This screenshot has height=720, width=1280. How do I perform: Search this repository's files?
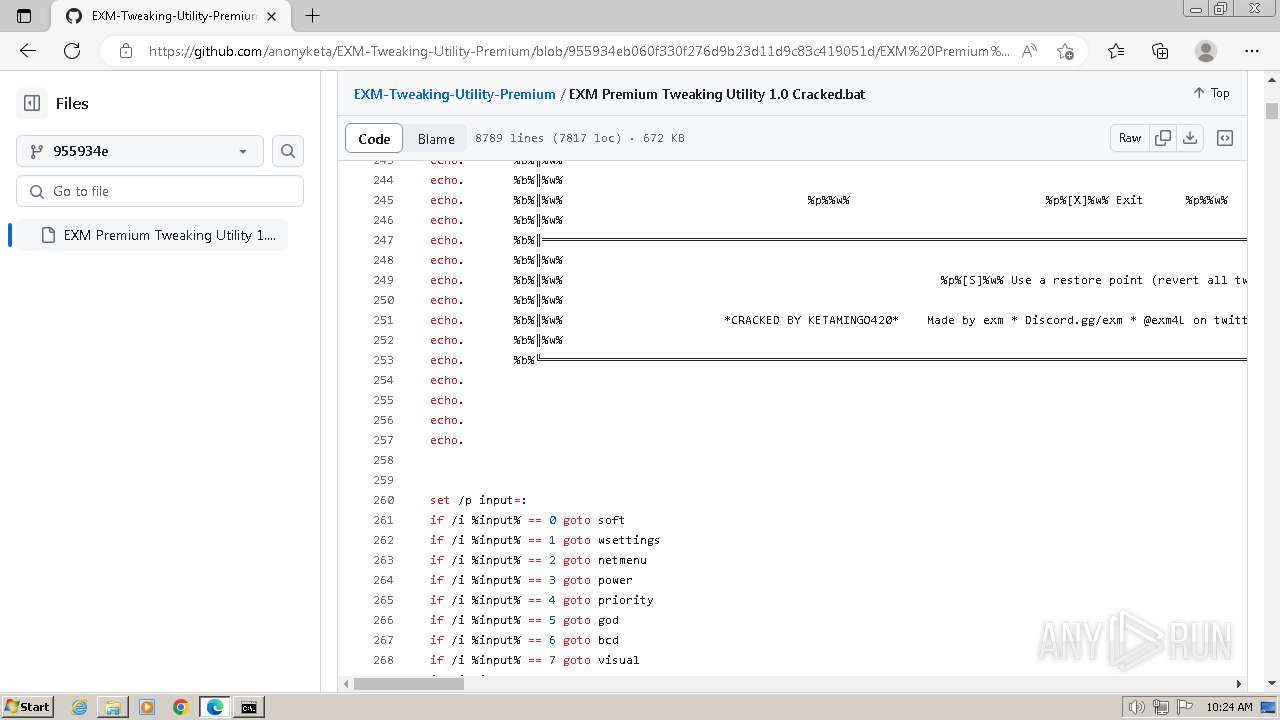tap(288, 151)
